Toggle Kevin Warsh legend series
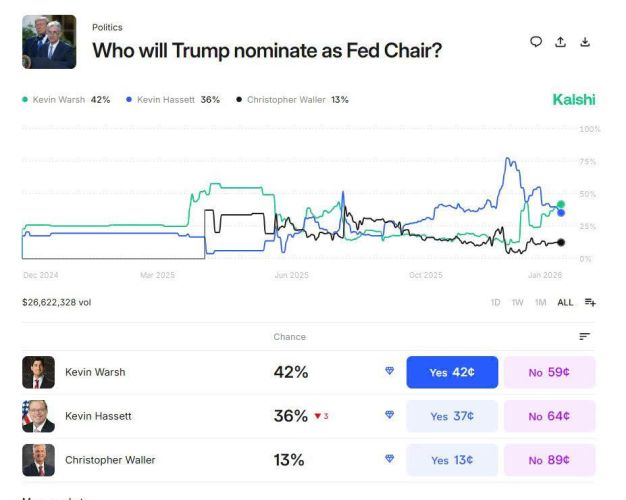The height and width of the screenshot is (500, 626). point(66,100)
